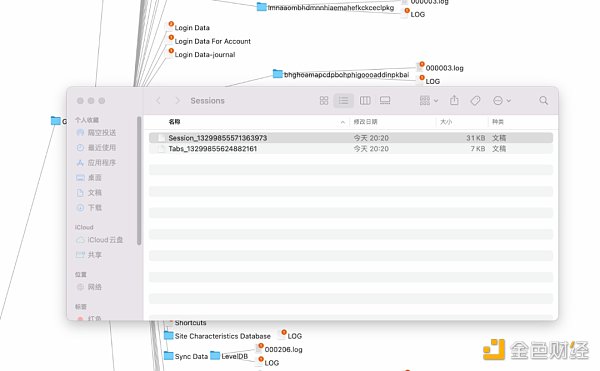Open search in the Finder window
600x371 pixels.
pyautogui.click(x=543, y=101)
